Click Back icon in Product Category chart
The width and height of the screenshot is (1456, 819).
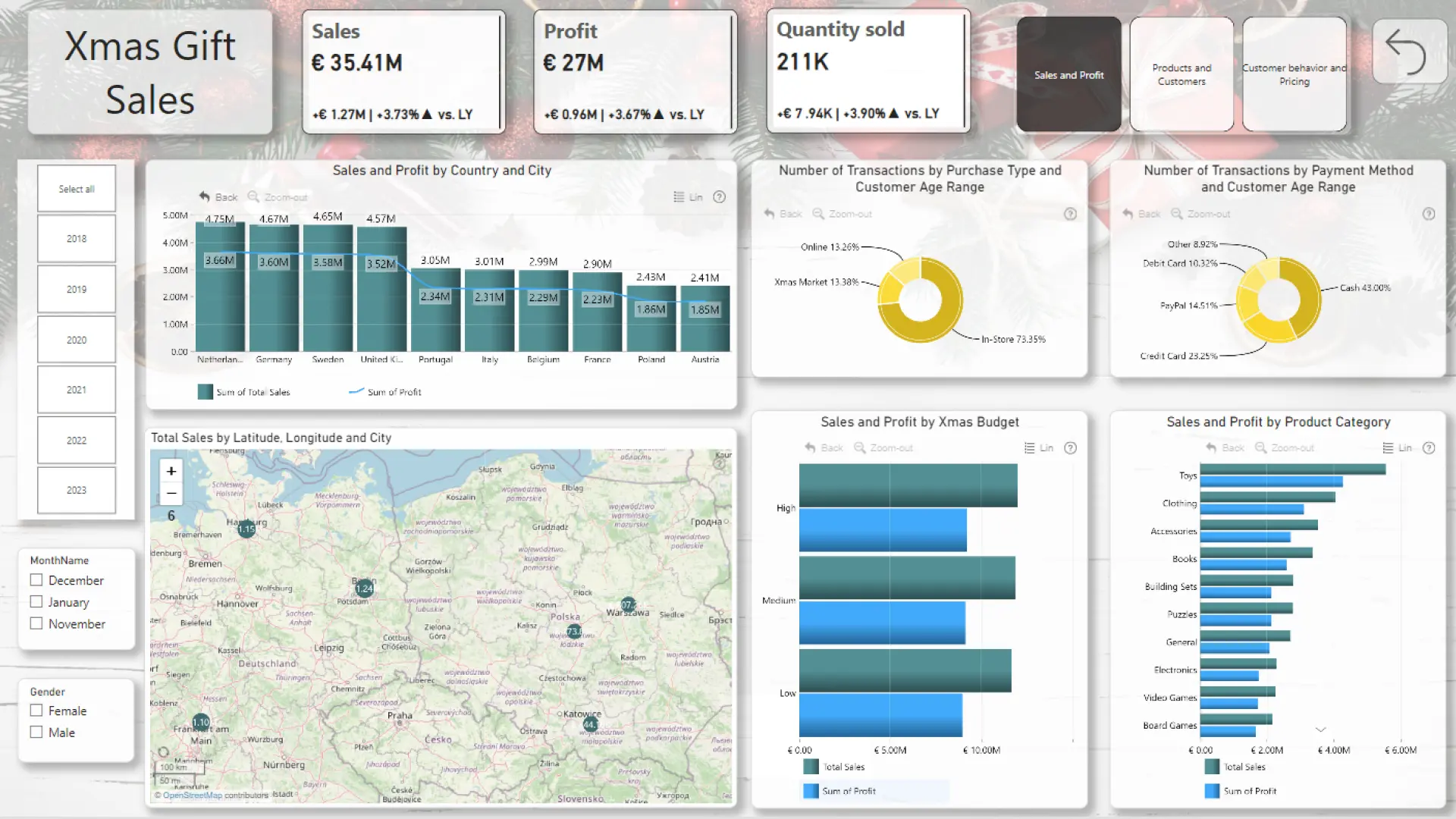click(x=1211, y=447)
